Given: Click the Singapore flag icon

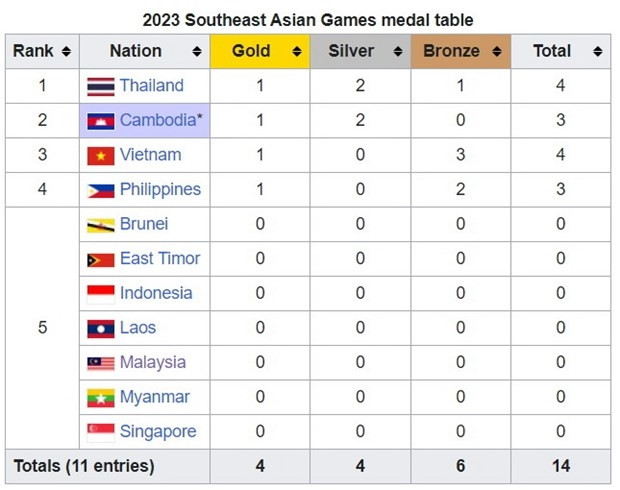Looking at the screenshot, I should pos(101,433).
